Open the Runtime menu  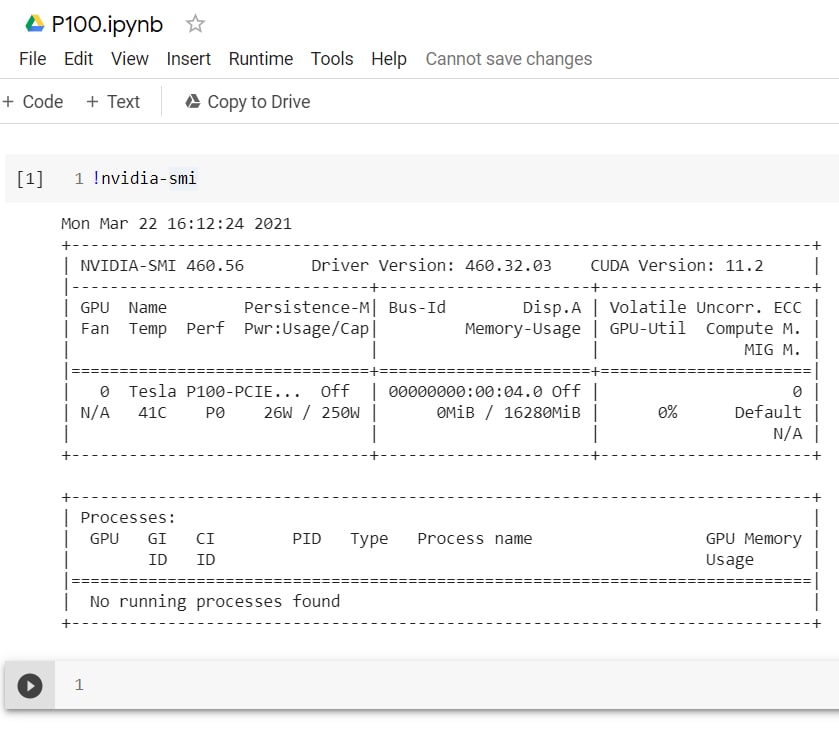(261, 59)
